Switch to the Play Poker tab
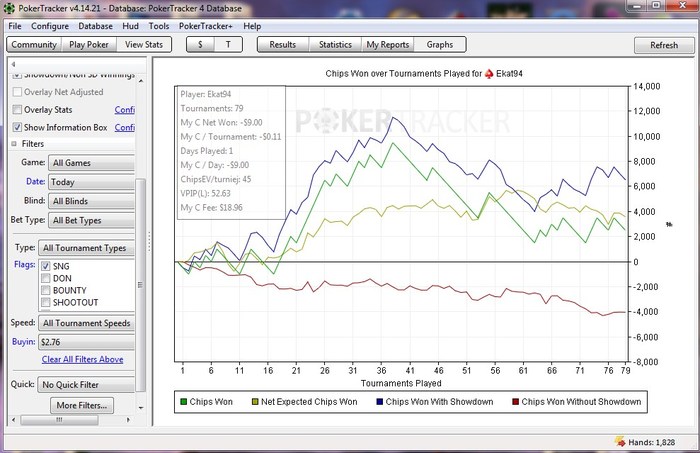Screen dimensions: 700x453 coord(89,45)
